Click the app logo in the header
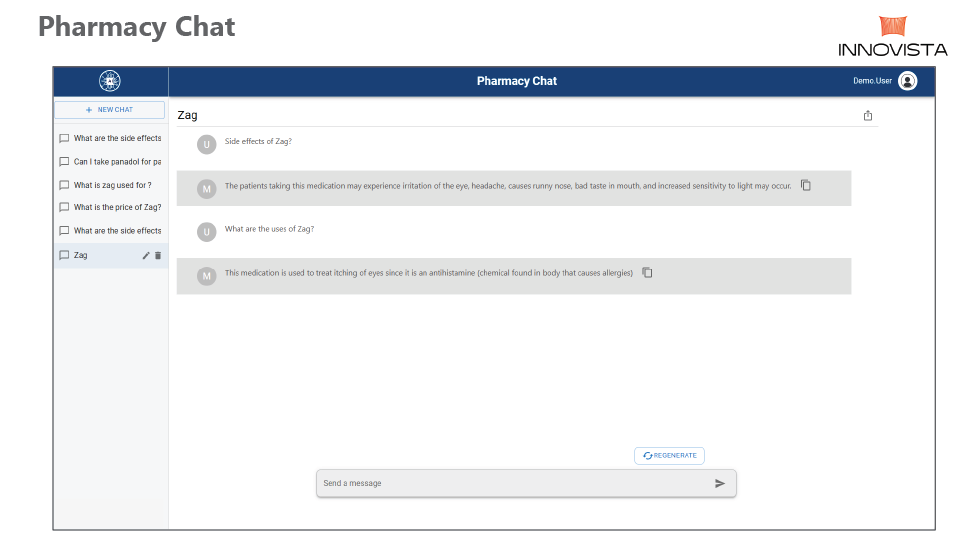960x540 pixels. 110,81
